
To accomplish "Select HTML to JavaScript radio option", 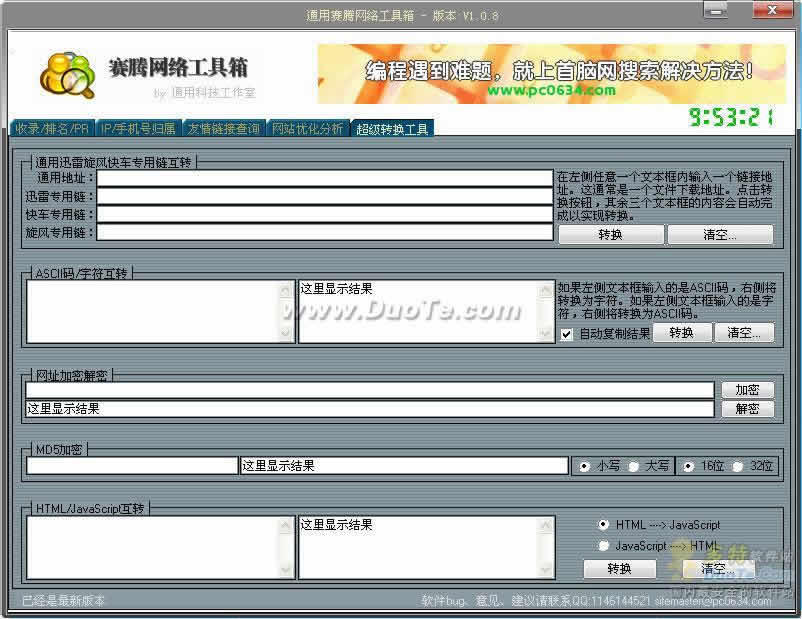I will pos(603,525).
